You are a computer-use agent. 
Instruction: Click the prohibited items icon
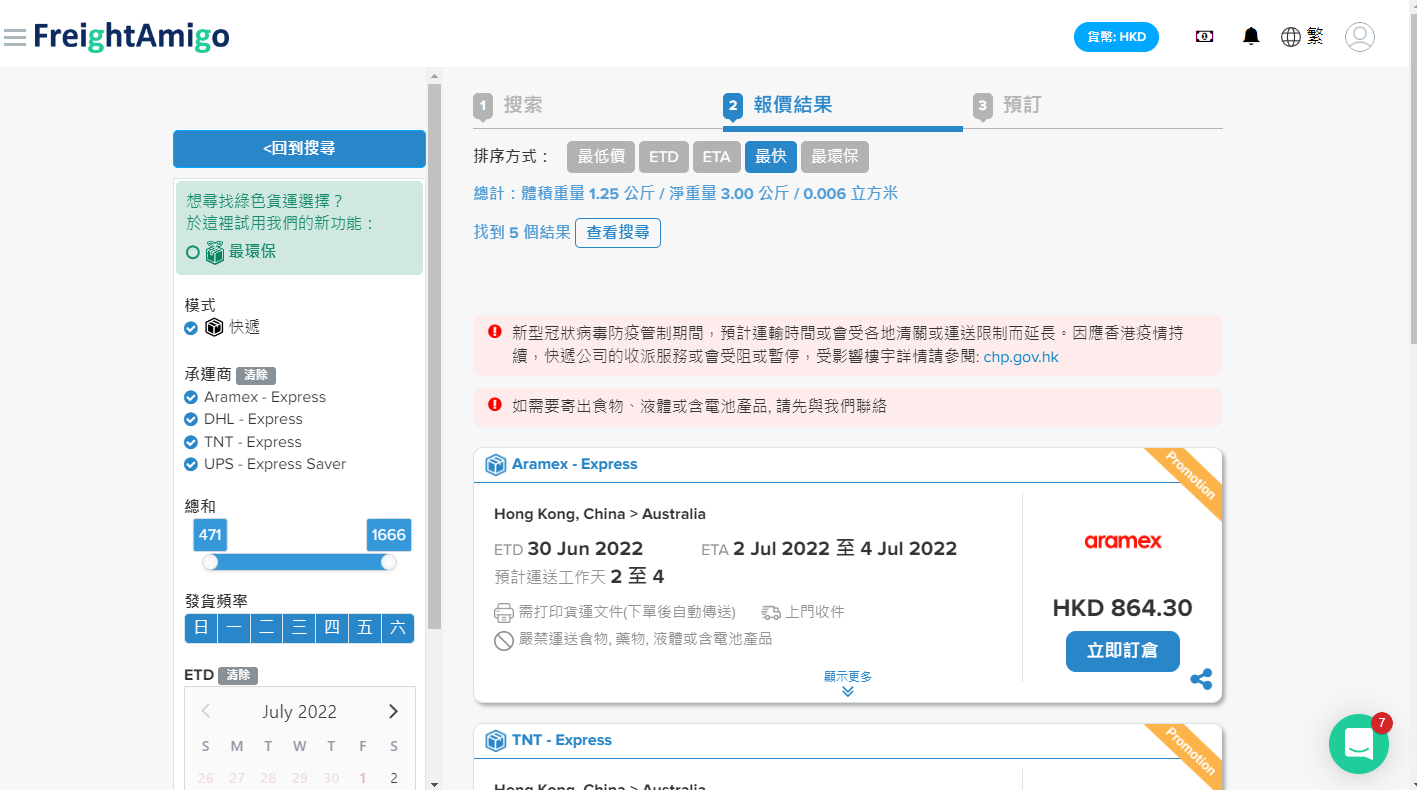pyautogui.click(x=504, y=640)
